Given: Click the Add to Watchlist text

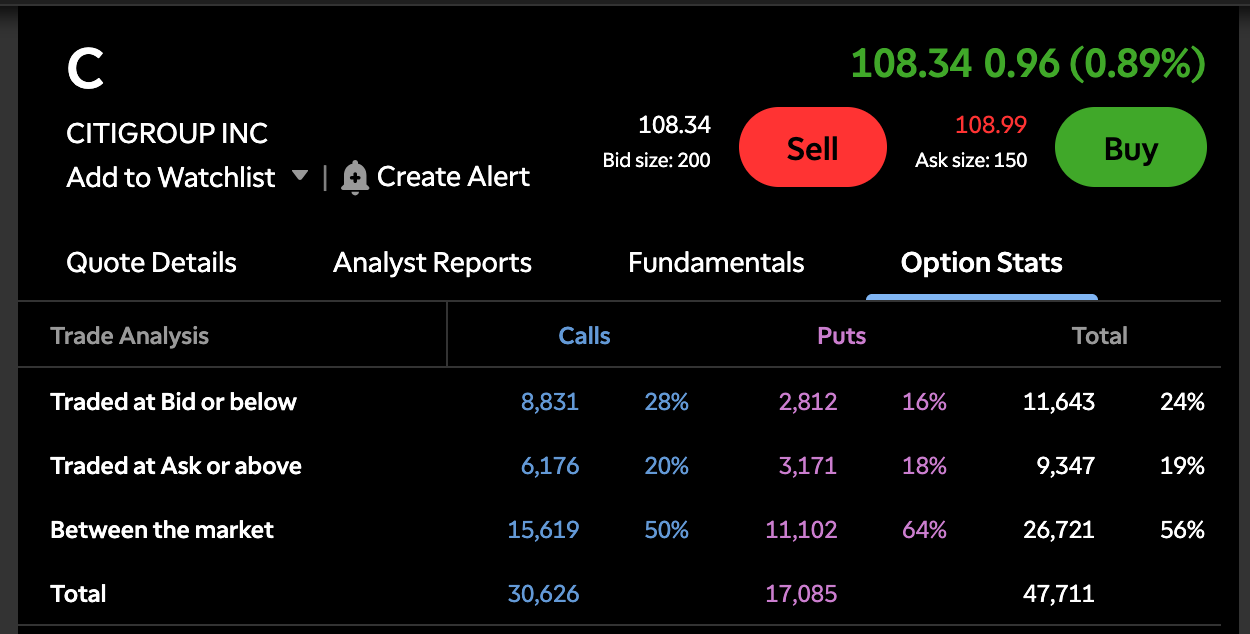Looking at the screenshot, I should coord(170,177).
